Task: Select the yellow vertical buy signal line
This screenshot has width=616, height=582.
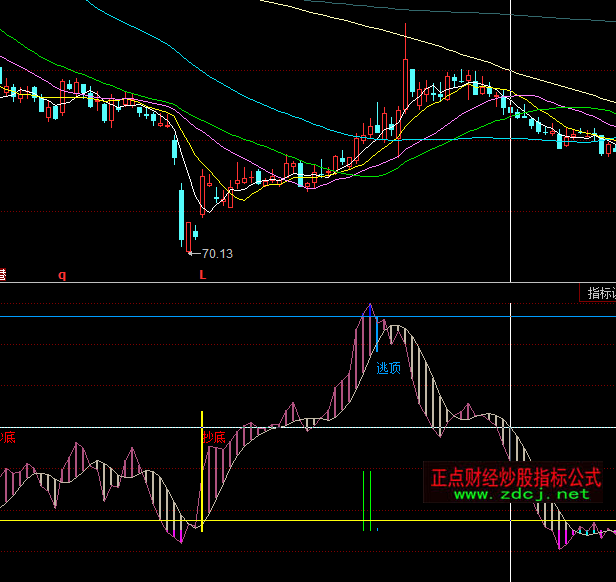Action: [202, 470]
